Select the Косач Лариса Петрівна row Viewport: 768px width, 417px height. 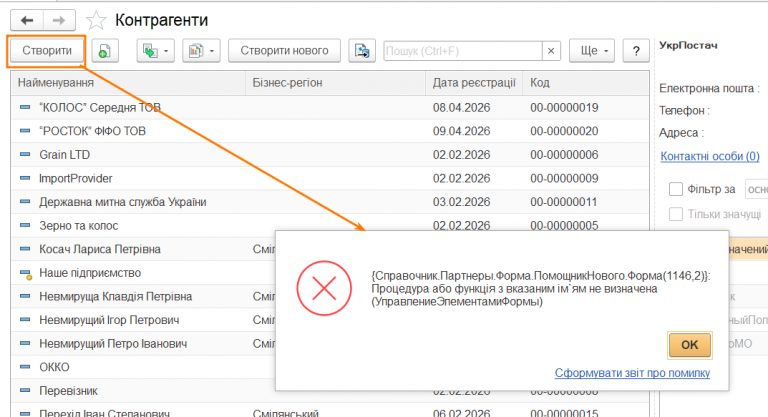coord(143,249)
